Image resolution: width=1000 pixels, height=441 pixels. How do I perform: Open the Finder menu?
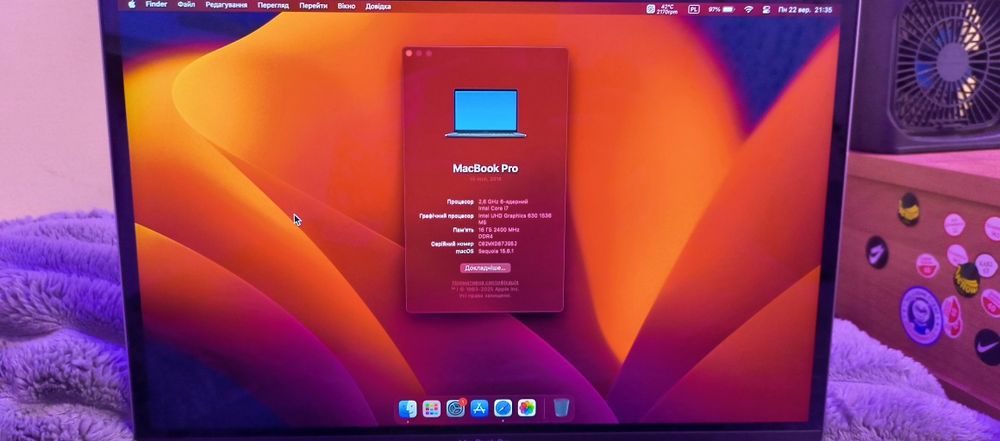click(x=156, y=4)
